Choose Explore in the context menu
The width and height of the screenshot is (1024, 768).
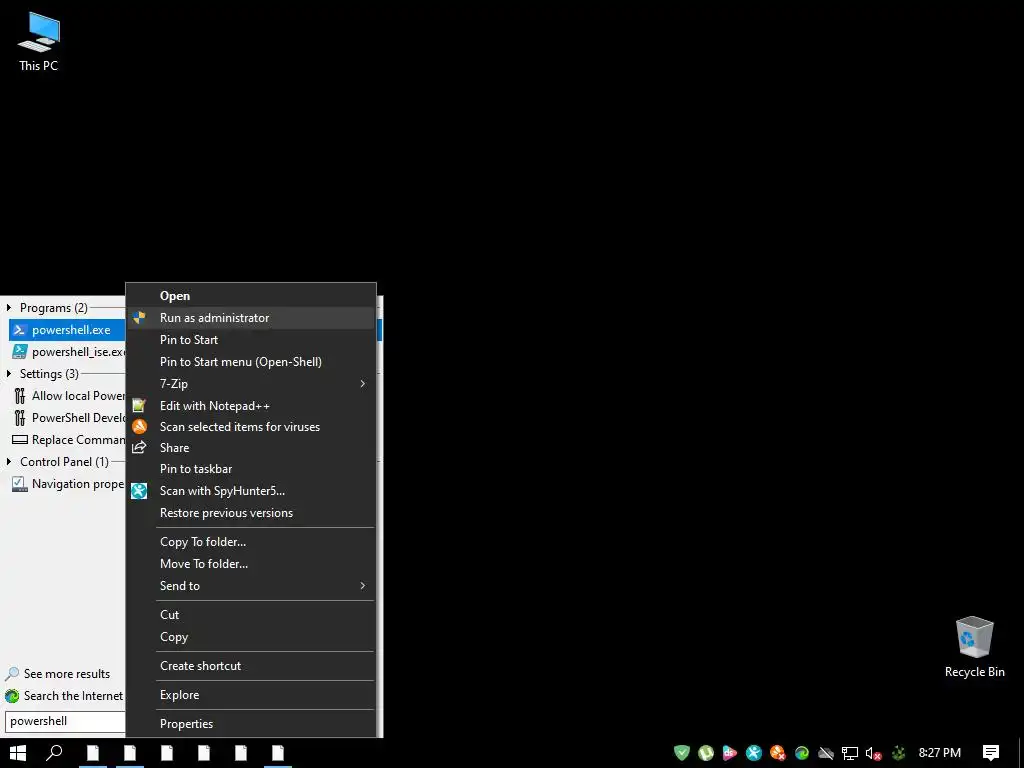[251, 695]
